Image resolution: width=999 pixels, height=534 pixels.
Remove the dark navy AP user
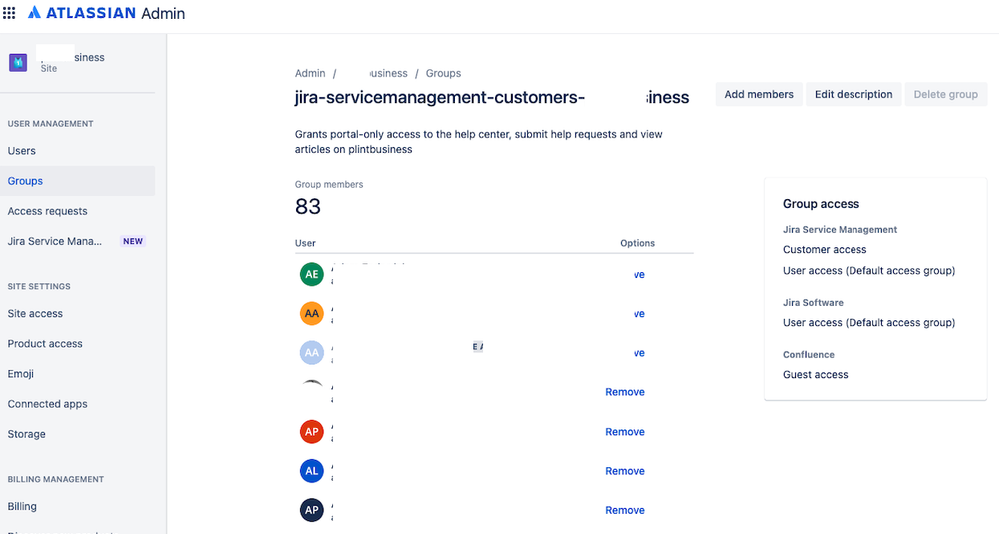(x=625, y=510)
